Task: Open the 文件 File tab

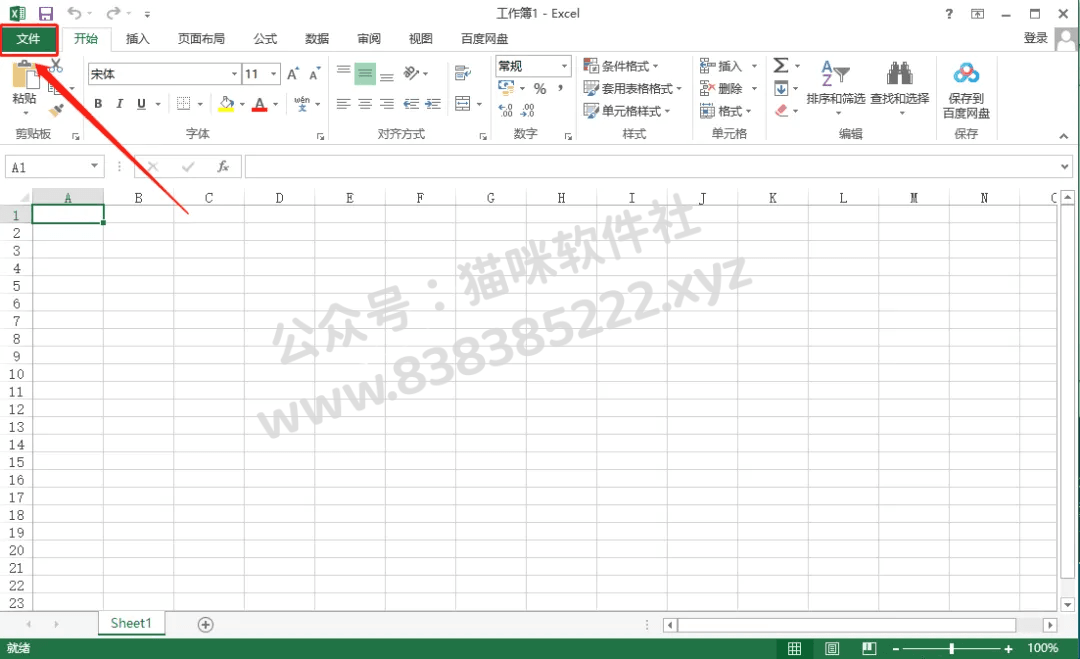Action: (29, 39)
